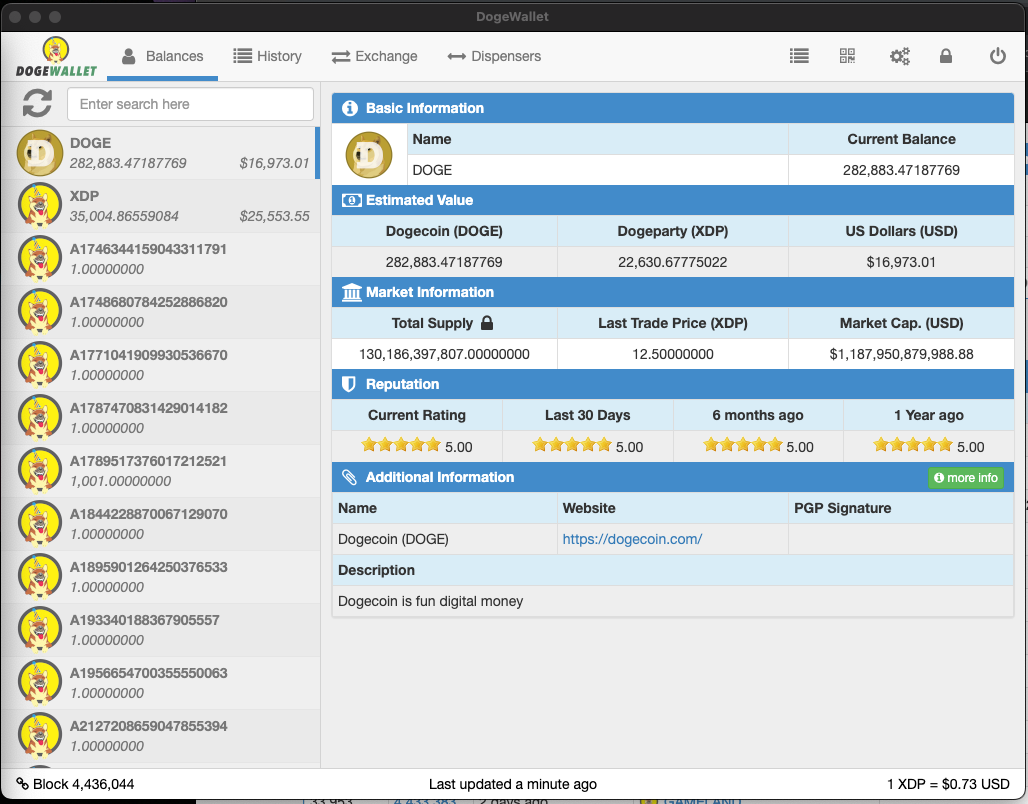Select asset A1895901264250376533
1028x804 pixels.
(x=160, y=577)
